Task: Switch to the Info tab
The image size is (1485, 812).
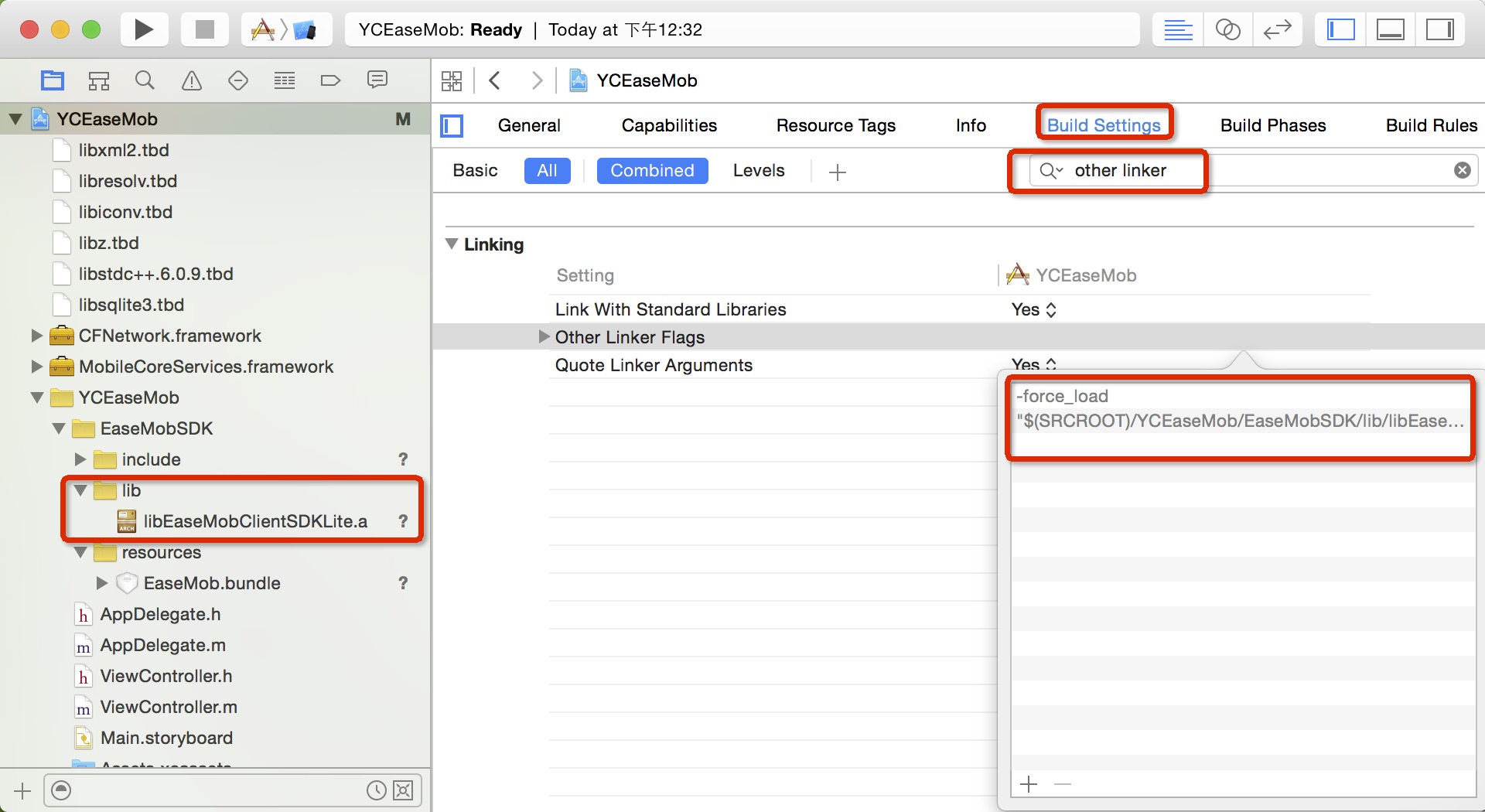Action: (x=971, y=125)
